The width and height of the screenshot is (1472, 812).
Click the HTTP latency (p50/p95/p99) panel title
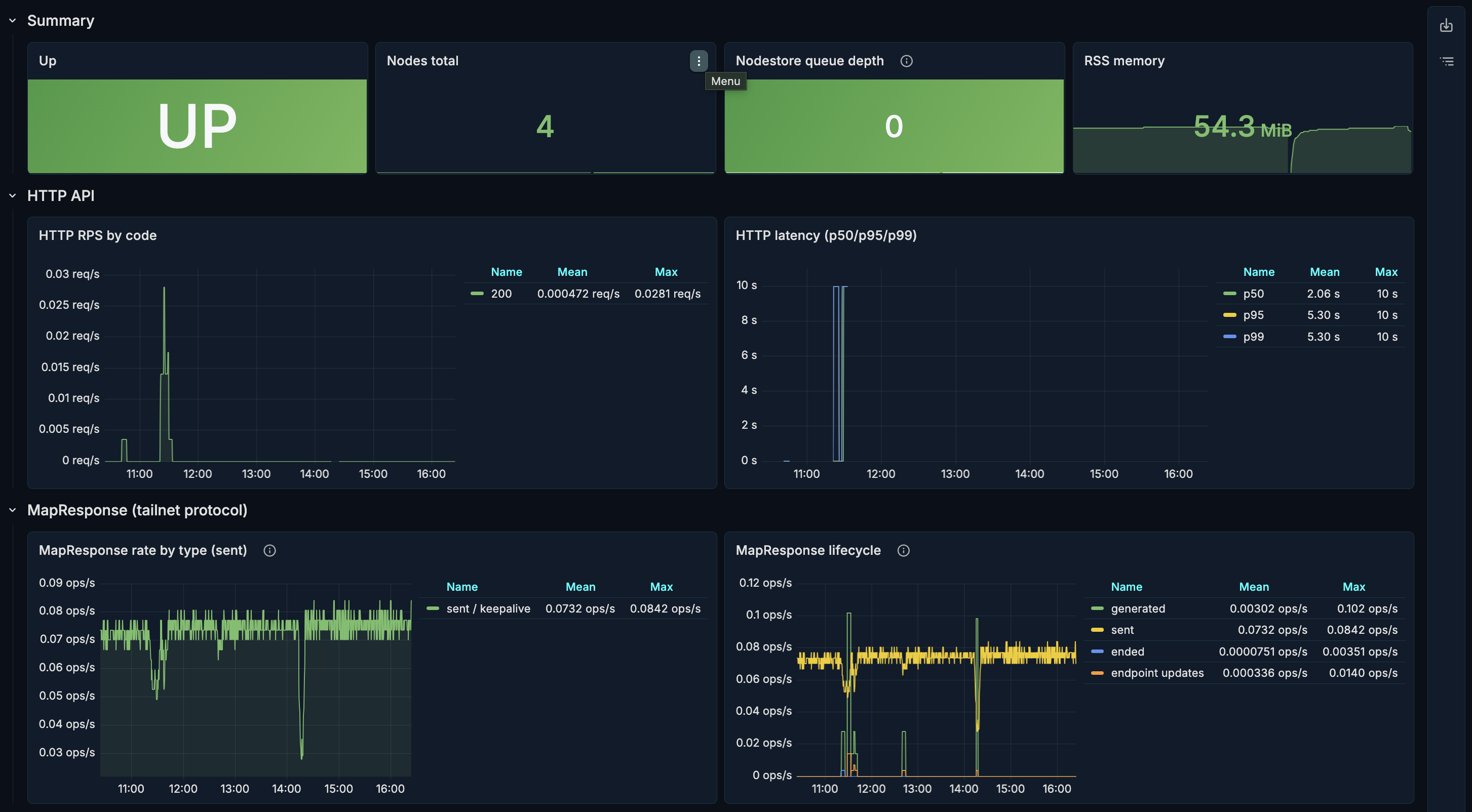pos(826,236)
